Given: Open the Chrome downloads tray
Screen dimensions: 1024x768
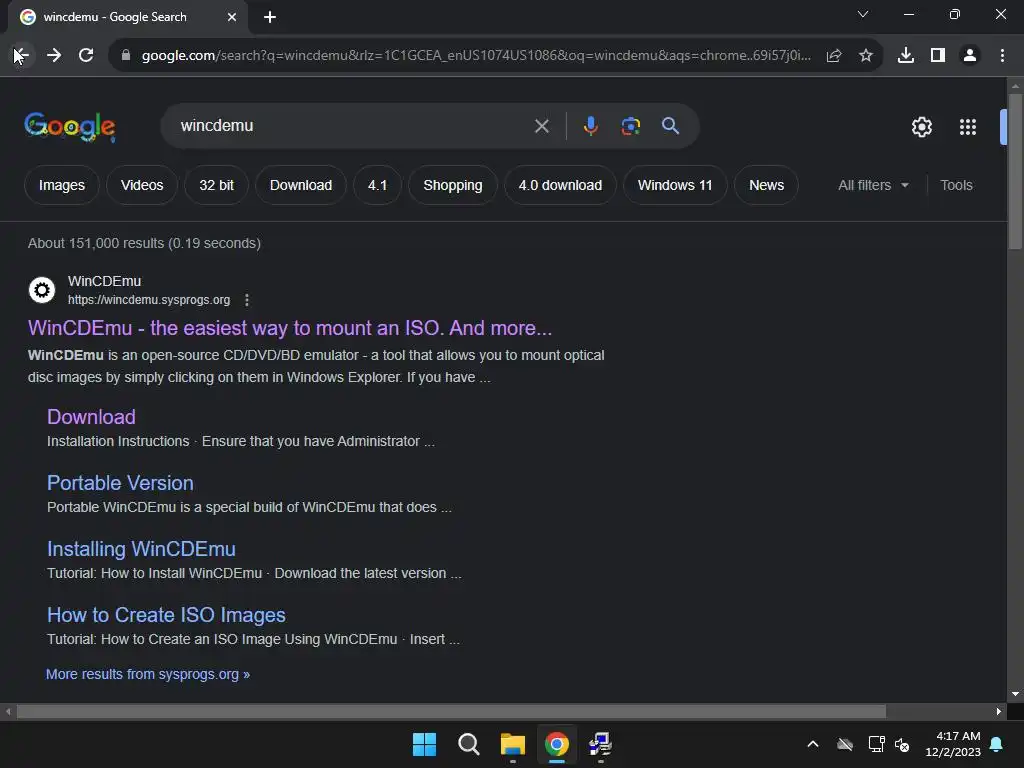Looking at the screenshot, I should point(906,56).
